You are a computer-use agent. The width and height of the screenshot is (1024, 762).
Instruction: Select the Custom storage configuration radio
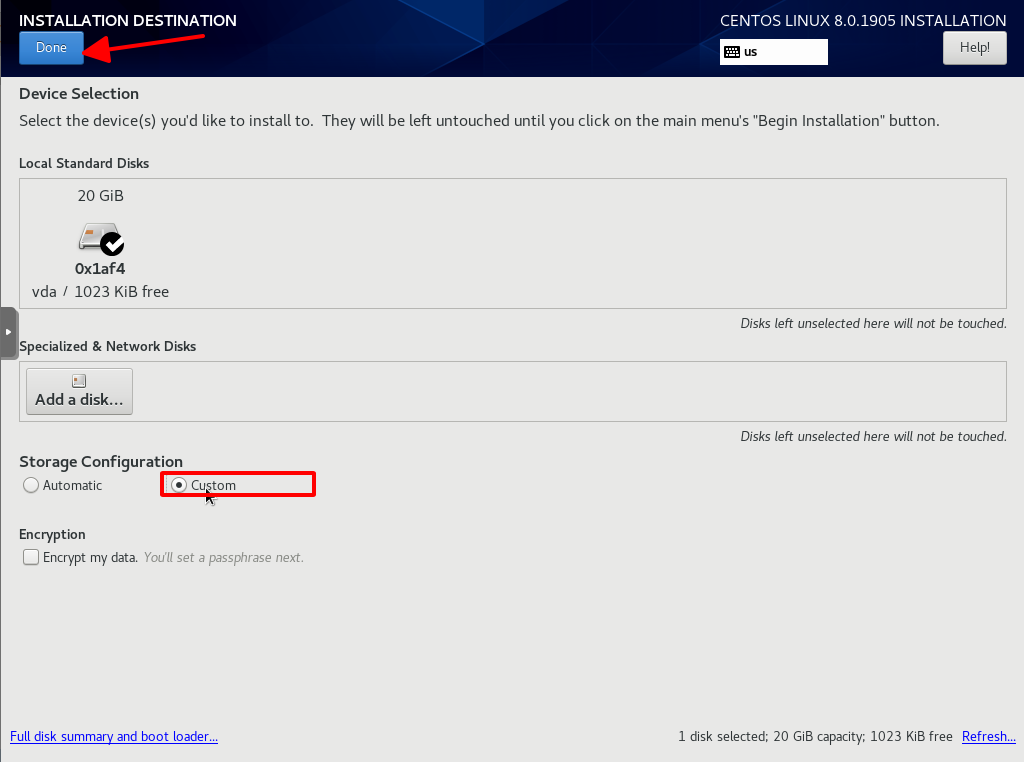click(179, 485)
